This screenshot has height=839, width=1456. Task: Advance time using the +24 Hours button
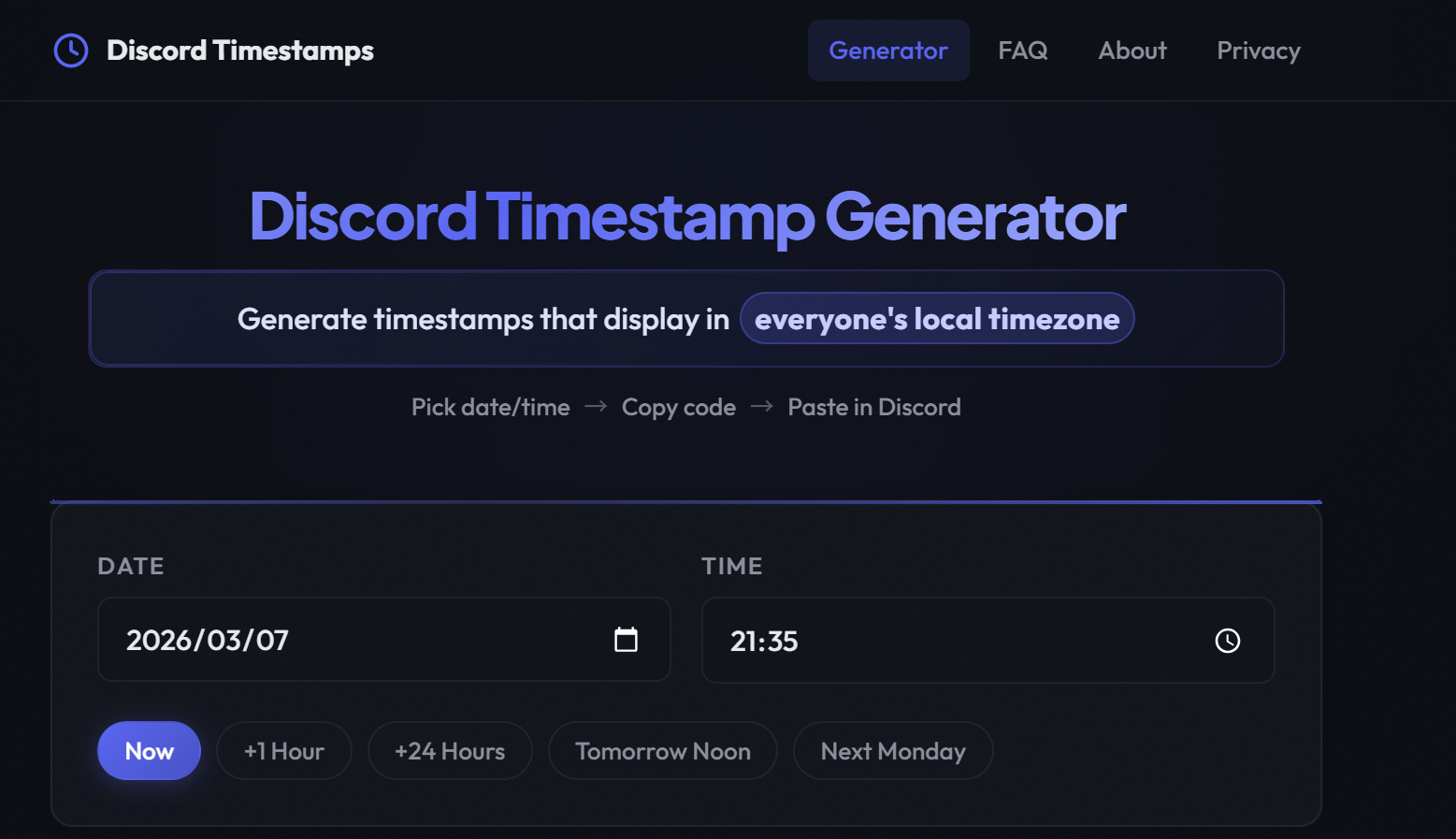pyautogui.click(x=450, y=750)
